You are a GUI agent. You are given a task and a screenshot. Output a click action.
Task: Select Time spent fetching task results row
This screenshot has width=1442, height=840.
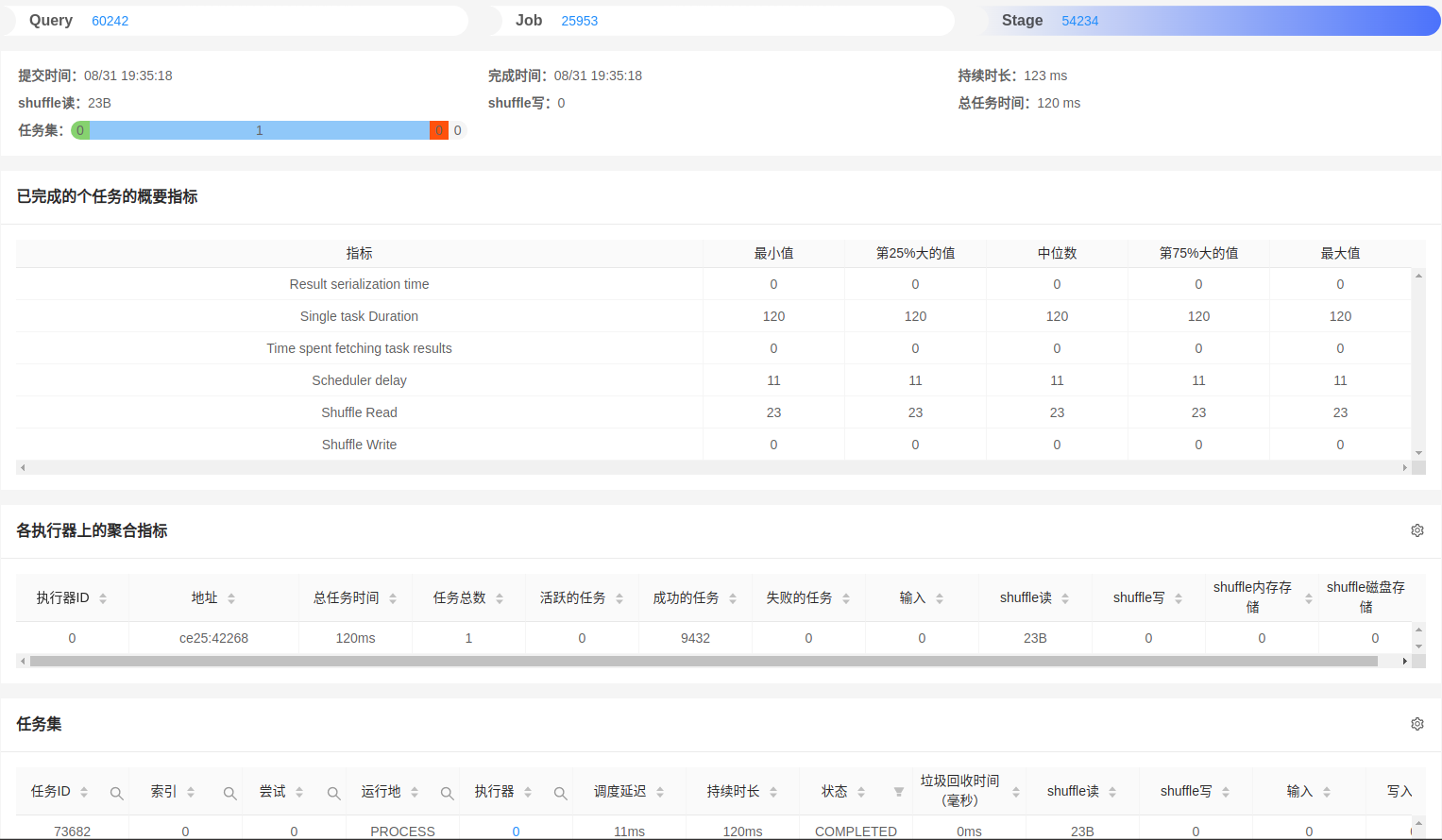click(714, 348)
